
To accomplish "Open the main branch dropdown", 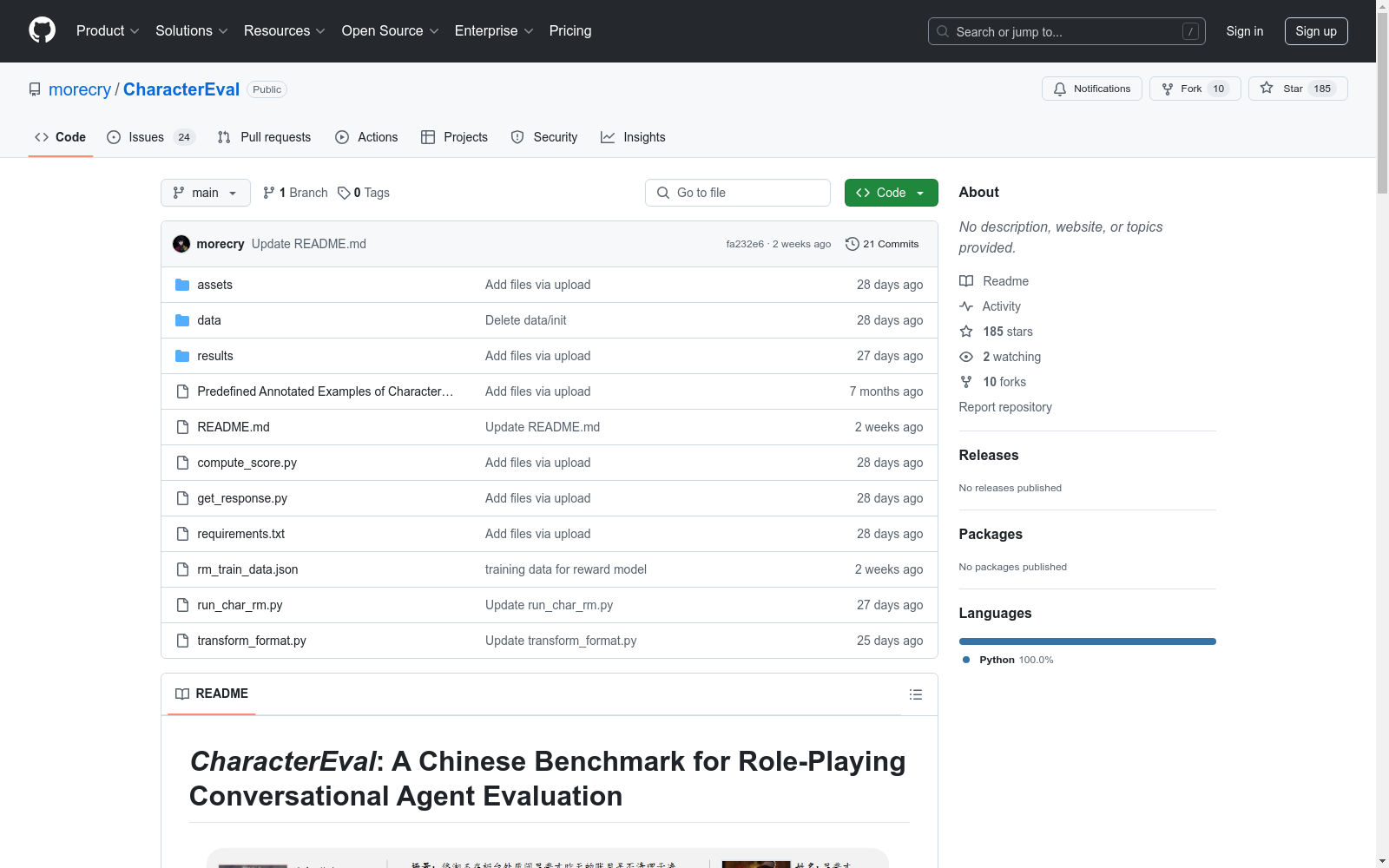I will pyautogui.click(x=205, y=193).
